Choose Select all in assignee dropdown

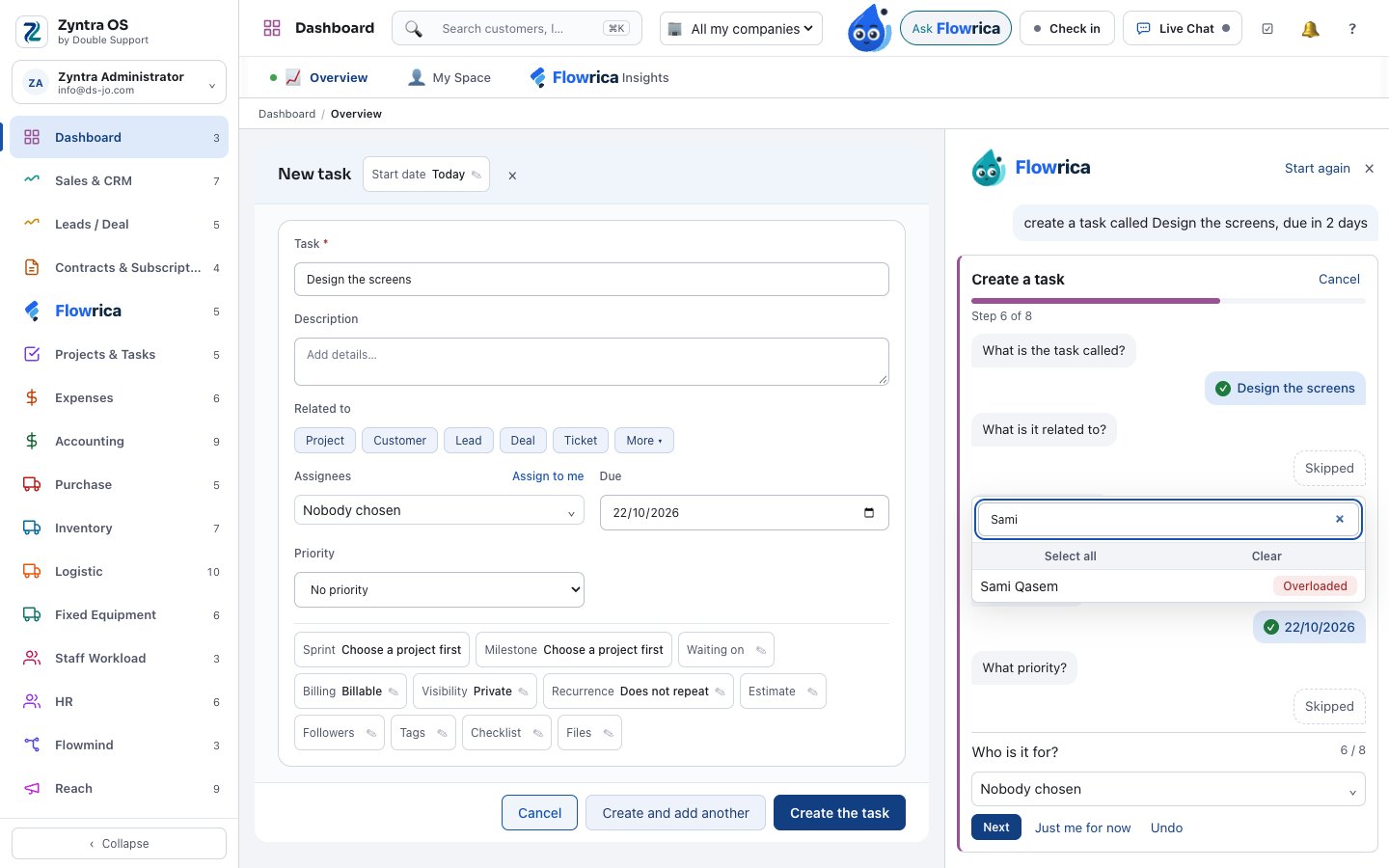(x=1070, y=556)
